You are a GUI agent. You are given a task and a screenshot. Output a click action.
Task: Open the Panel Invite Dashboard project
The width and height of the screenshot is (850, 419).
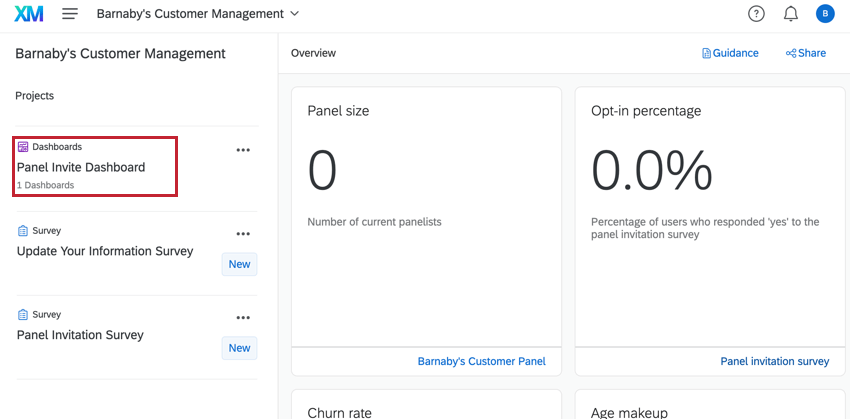click(x=81, y=167)
